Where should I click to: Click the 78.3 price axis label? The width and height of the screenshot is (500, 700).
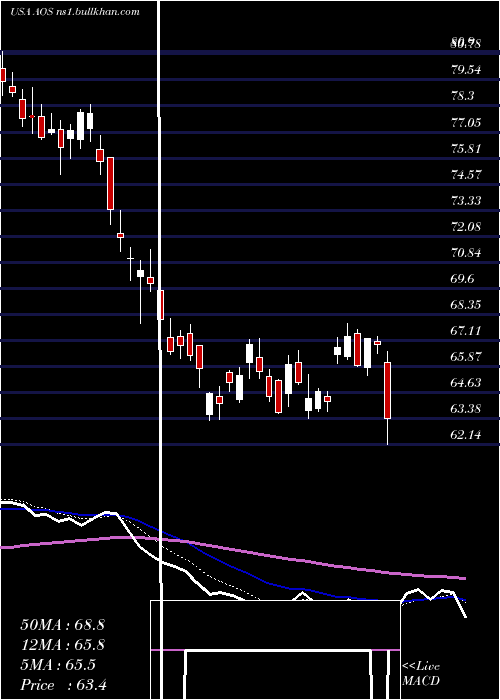(462, 96)
